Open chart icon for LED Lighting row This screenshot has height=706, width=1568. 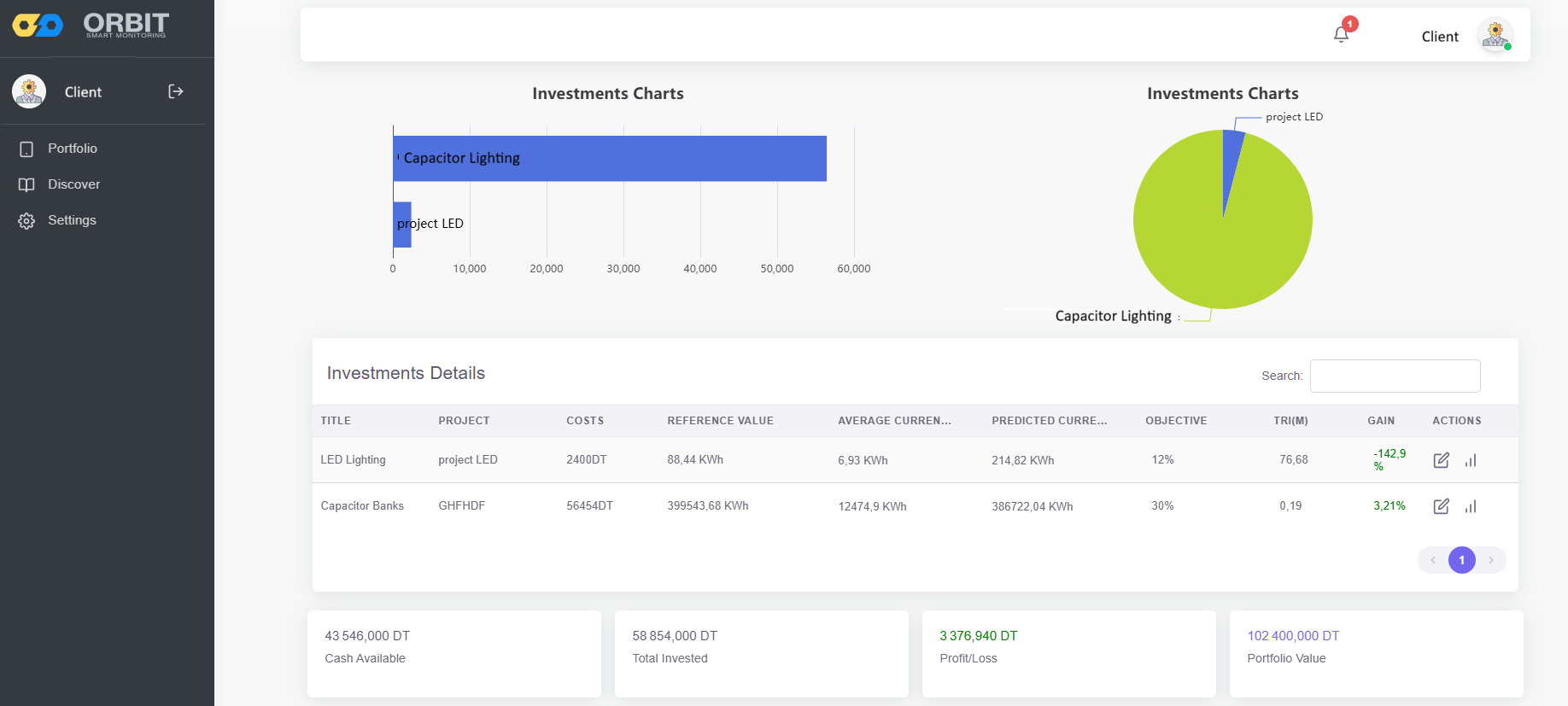(1471, 460)
